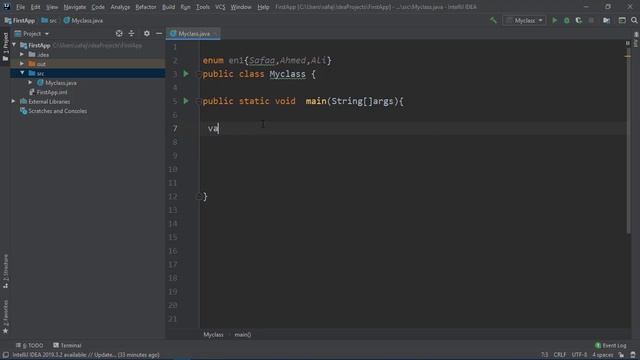Click the inspection indicator atop editor scrollbar
This screenshot has width=640, height=360.
[628, 43]
